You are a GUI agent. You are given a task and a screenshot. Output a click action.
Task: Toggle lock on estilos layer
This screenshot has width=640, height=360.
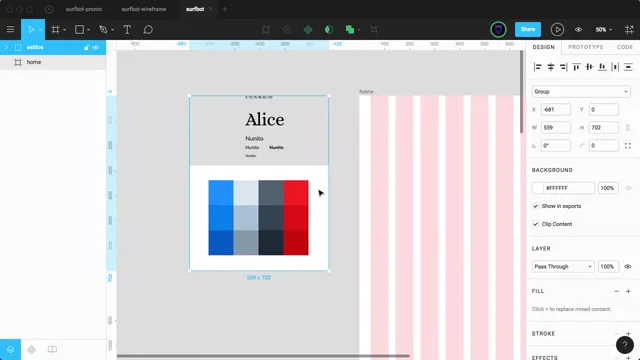click(x=87, y=47)
